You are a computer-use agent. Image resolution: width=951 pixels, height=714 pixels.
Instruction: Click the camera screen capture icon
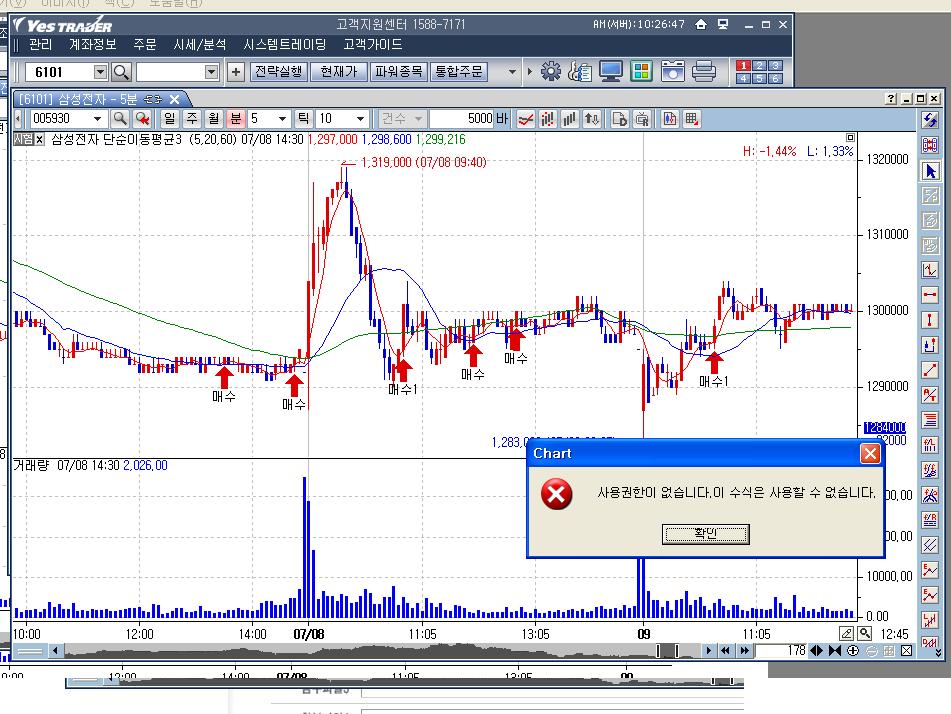[x=673, y=72]
